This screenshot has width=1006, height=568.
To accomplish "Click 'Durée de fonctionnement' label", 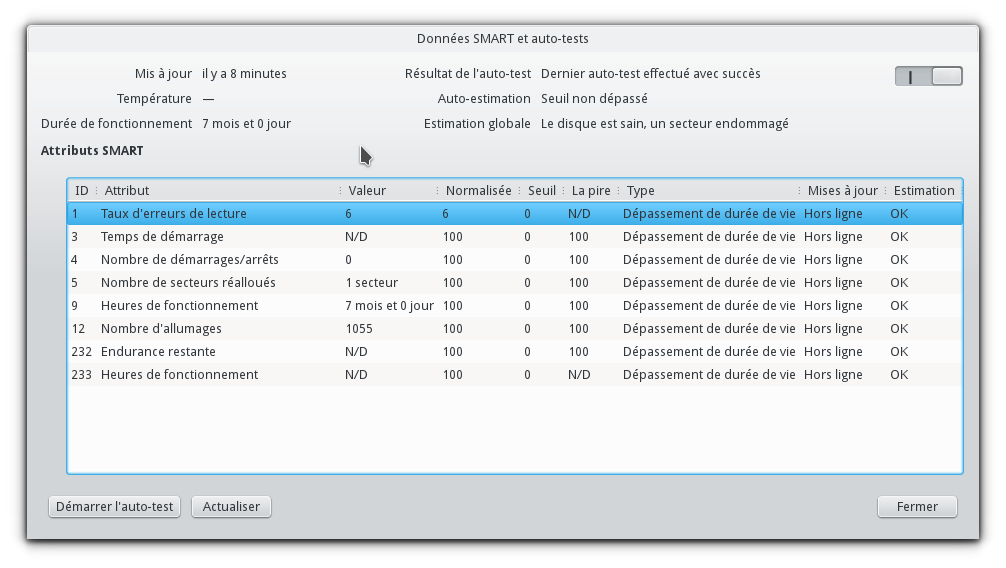I will pyautogui.click(x=116, y=124).
